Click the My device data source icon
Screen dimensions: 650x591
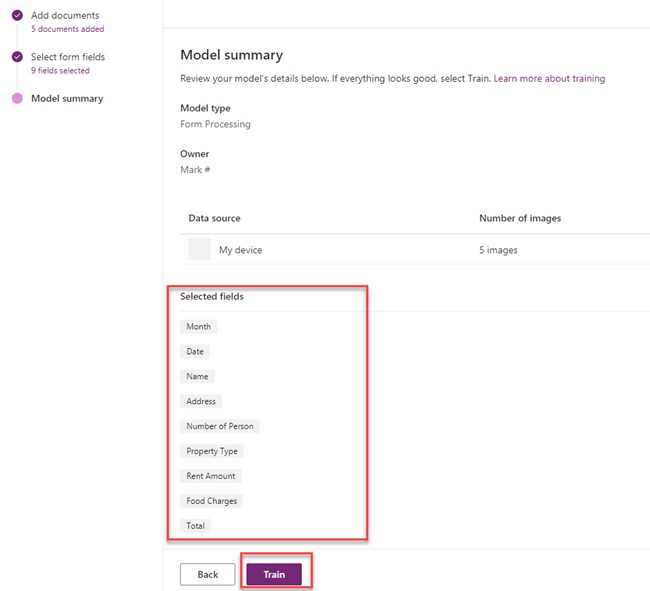tap(199, 250)
